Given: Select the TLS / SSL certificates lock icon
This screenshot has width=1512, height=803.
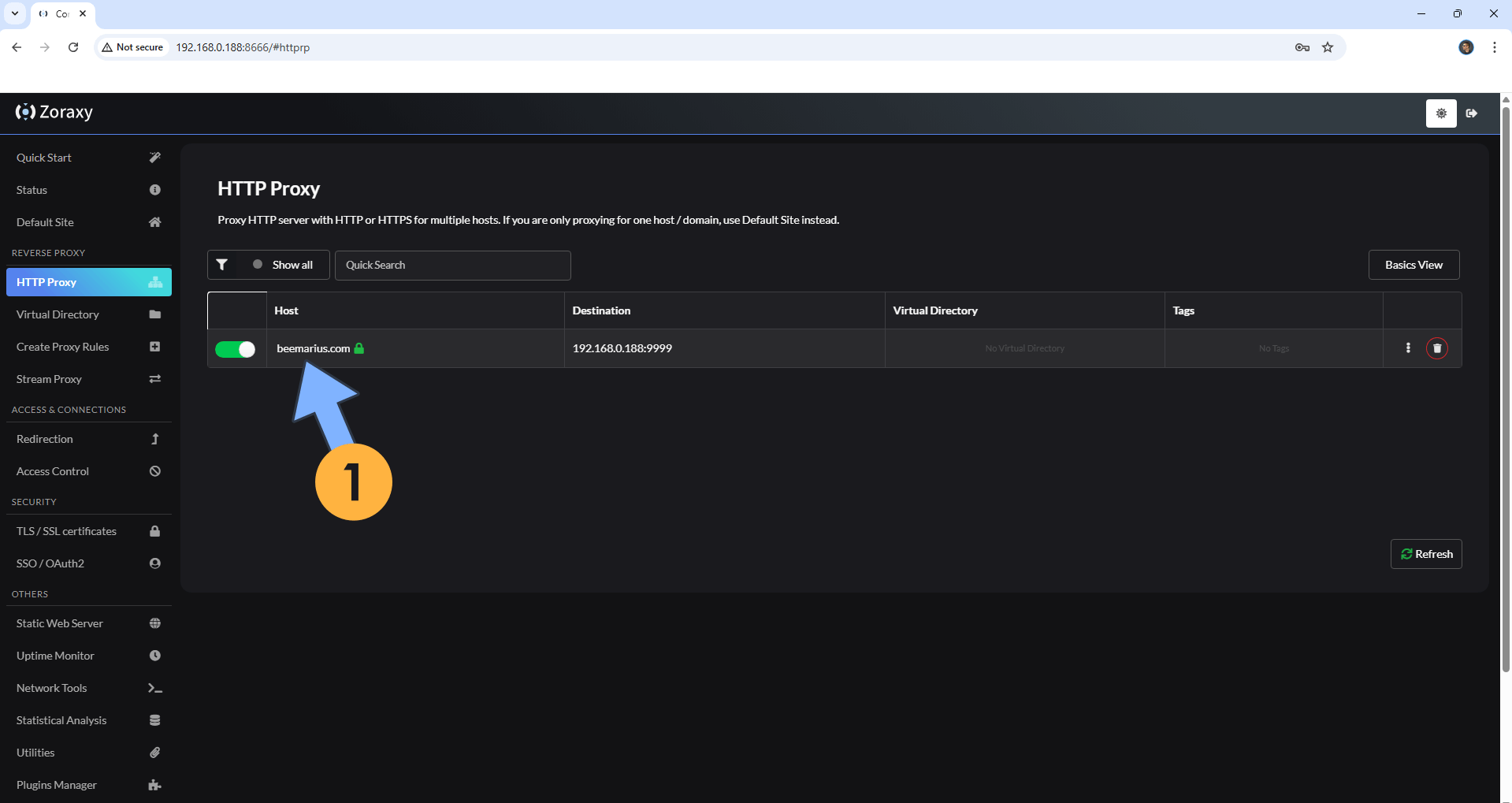Looking at the screenshot, I should coord(154,530).
